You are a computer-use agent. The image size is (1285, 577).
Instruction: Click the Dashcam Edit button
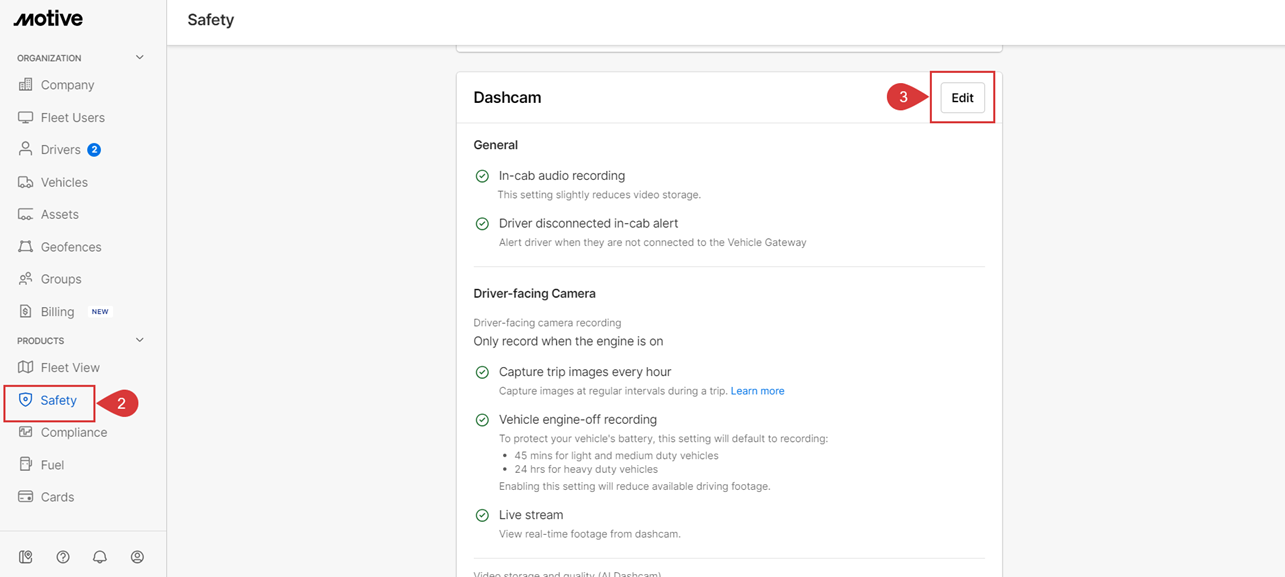[962, 98]
